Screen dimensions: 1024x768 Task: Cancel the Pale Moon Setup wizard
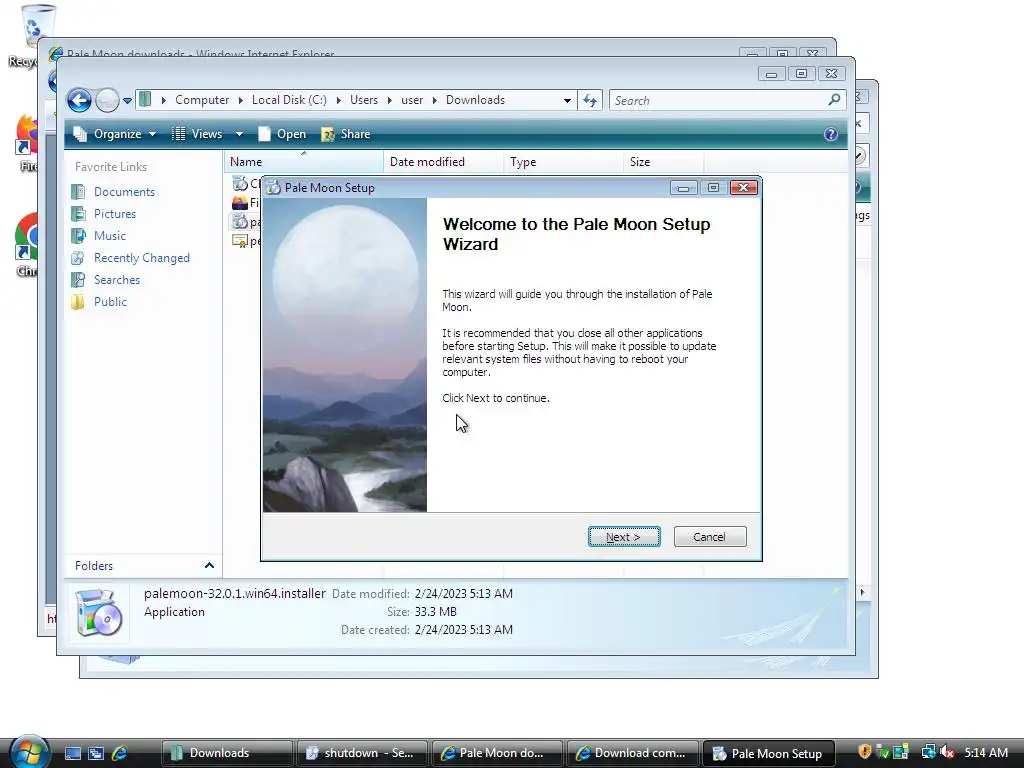click(710, 537)
